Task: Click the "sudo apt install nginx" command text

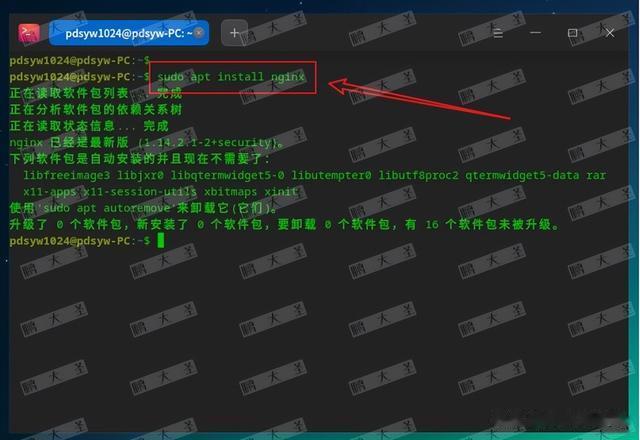Action: tap(231, 77)
